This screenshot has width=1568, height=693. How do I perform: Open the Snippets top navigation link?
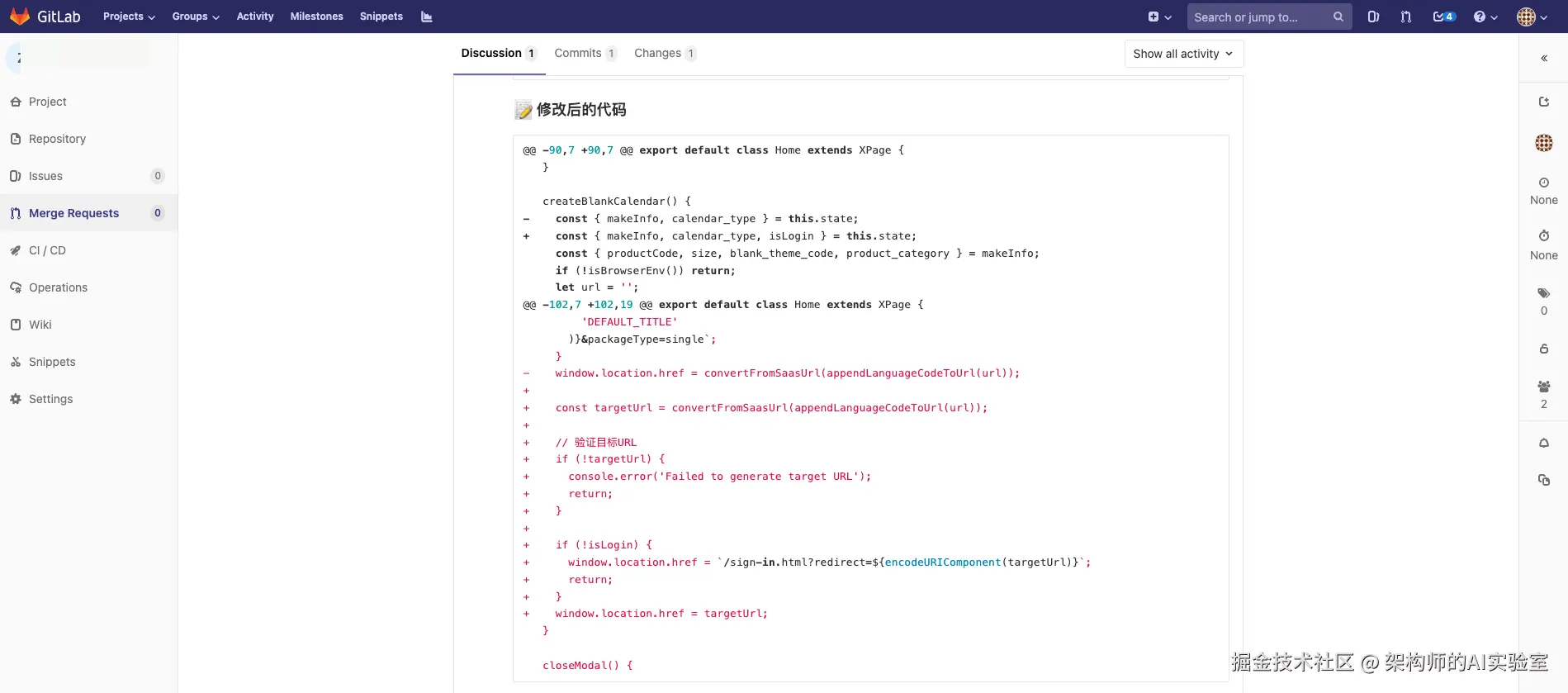[381, 17]
